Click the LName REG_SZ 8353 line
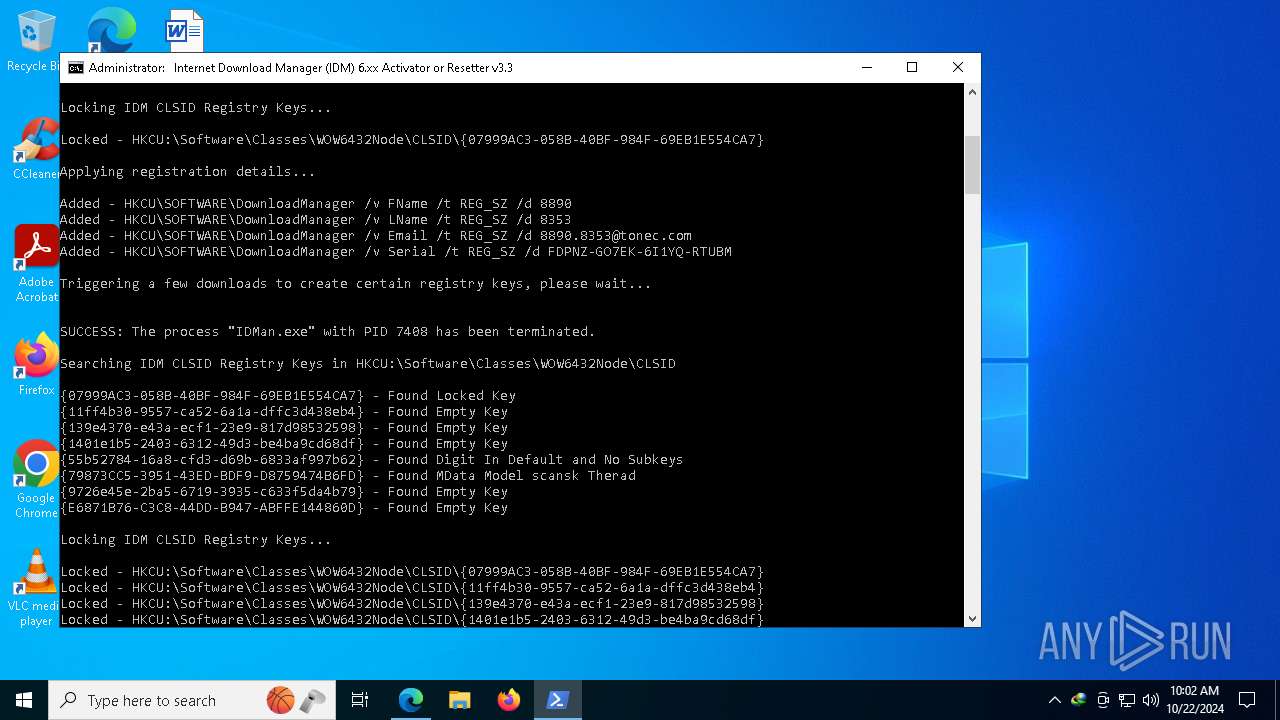Screen dimensions: 1280x720 (316, 220)
